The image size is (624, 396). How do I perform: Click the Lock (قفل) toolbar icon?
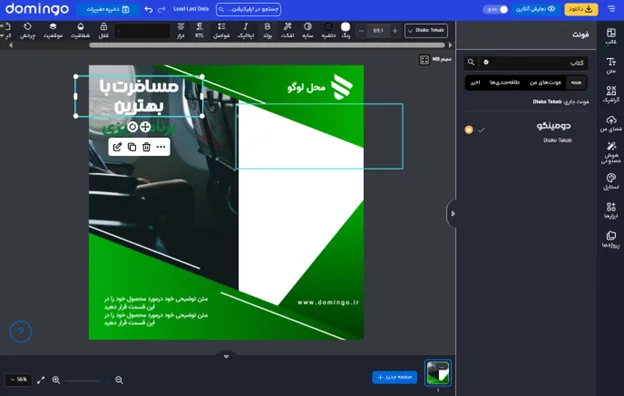coord(103,31)
